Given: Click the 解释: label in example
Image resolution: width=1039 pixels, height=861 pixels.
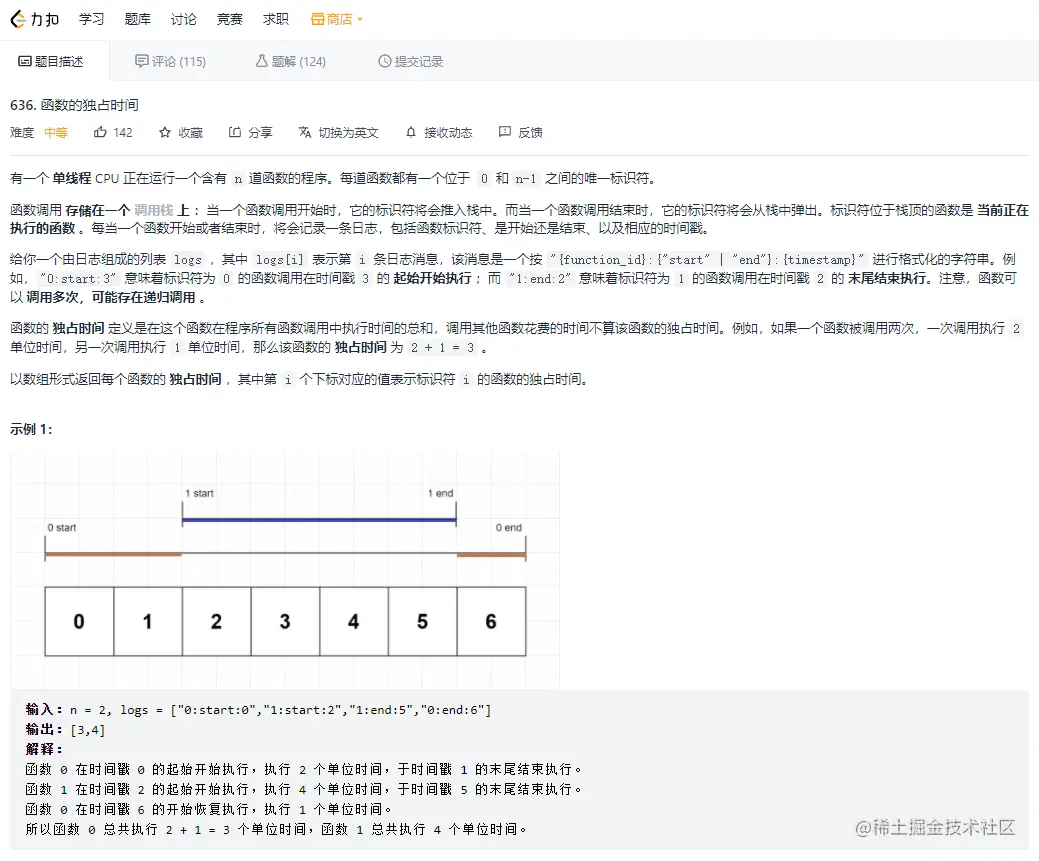Looking at the screenshot, I should [x=44, y=749].
